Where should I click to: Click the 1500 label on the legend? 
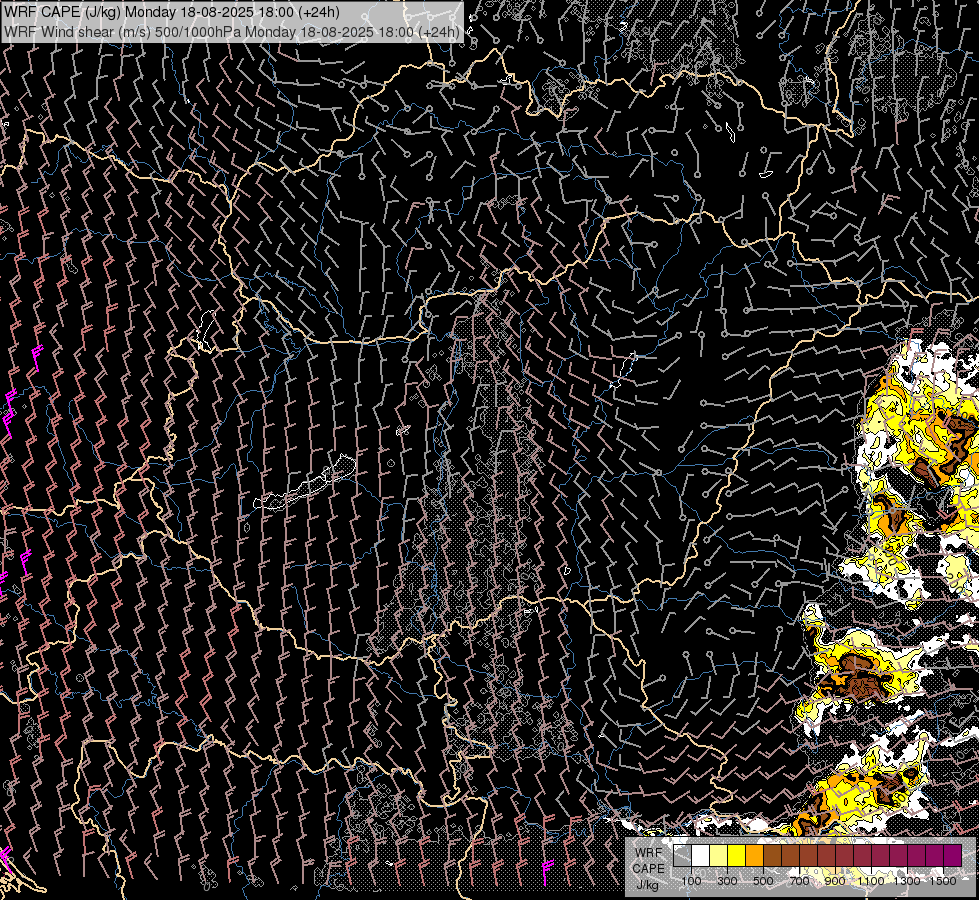pos(943,881)
